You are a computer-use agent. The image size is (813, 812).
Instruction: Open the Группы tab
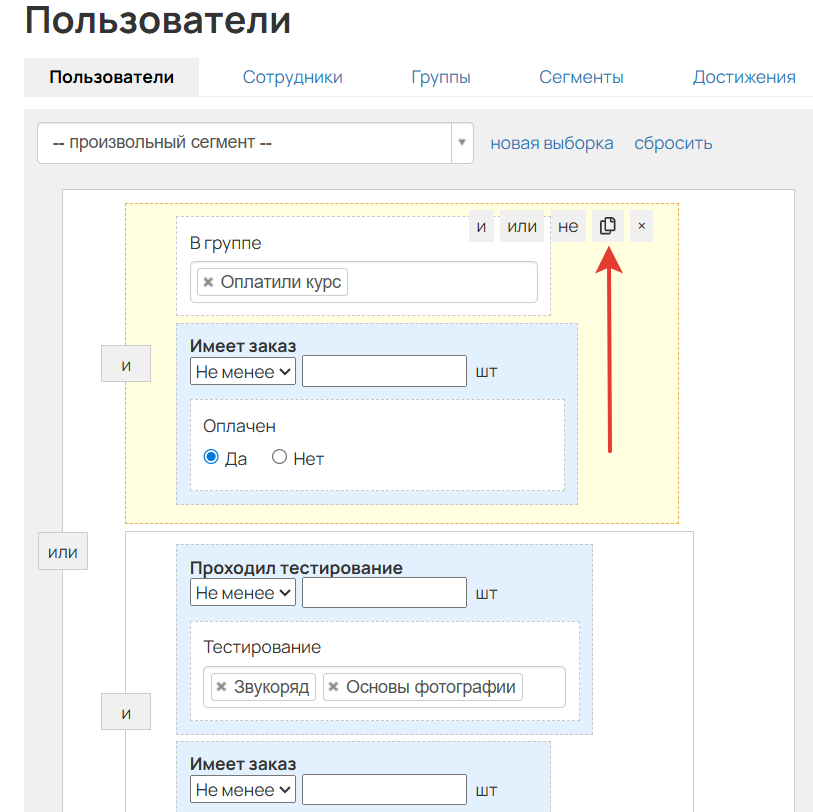point(441,77)
